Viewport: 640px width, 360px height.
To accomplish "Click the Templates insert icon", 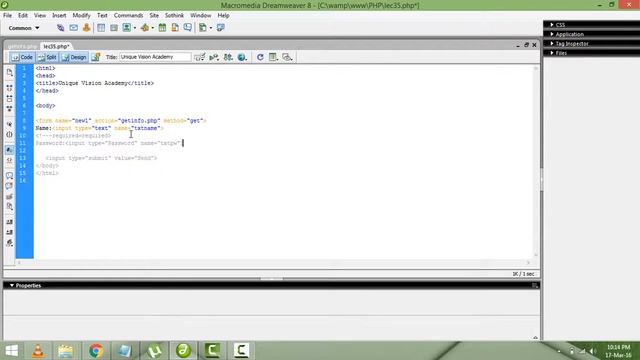I will 202,28.
